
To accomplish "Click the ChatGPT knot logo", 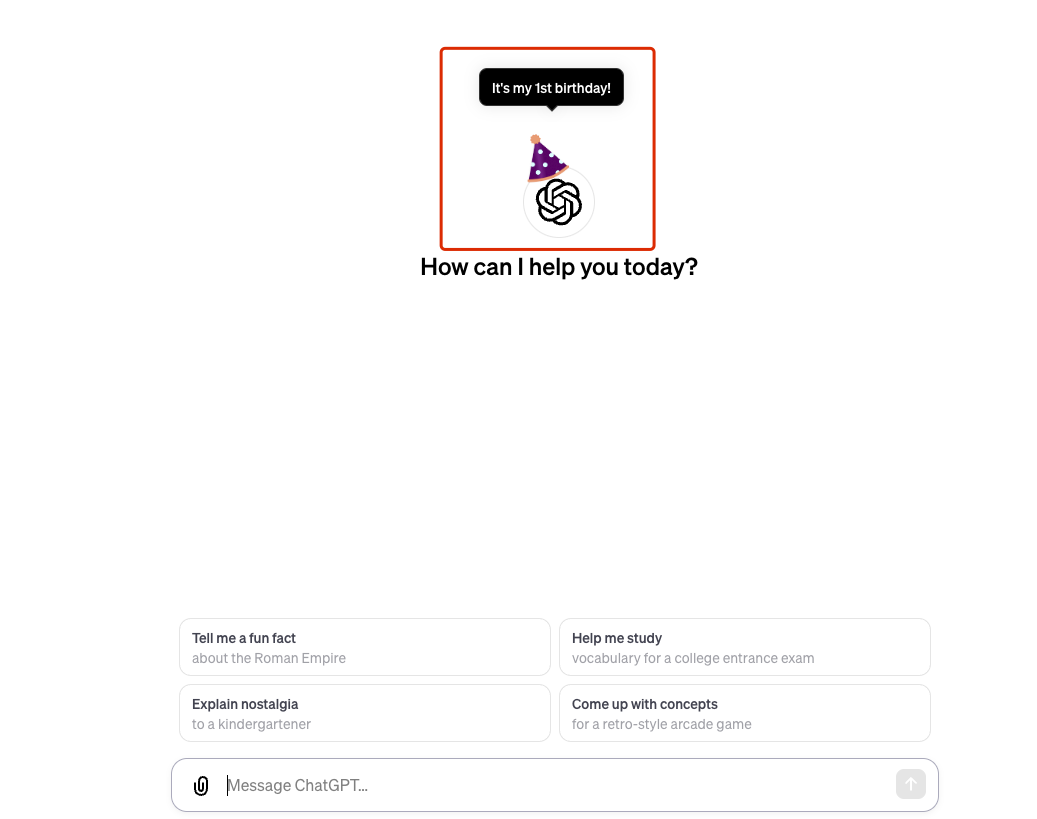I will tap(559, 202).
